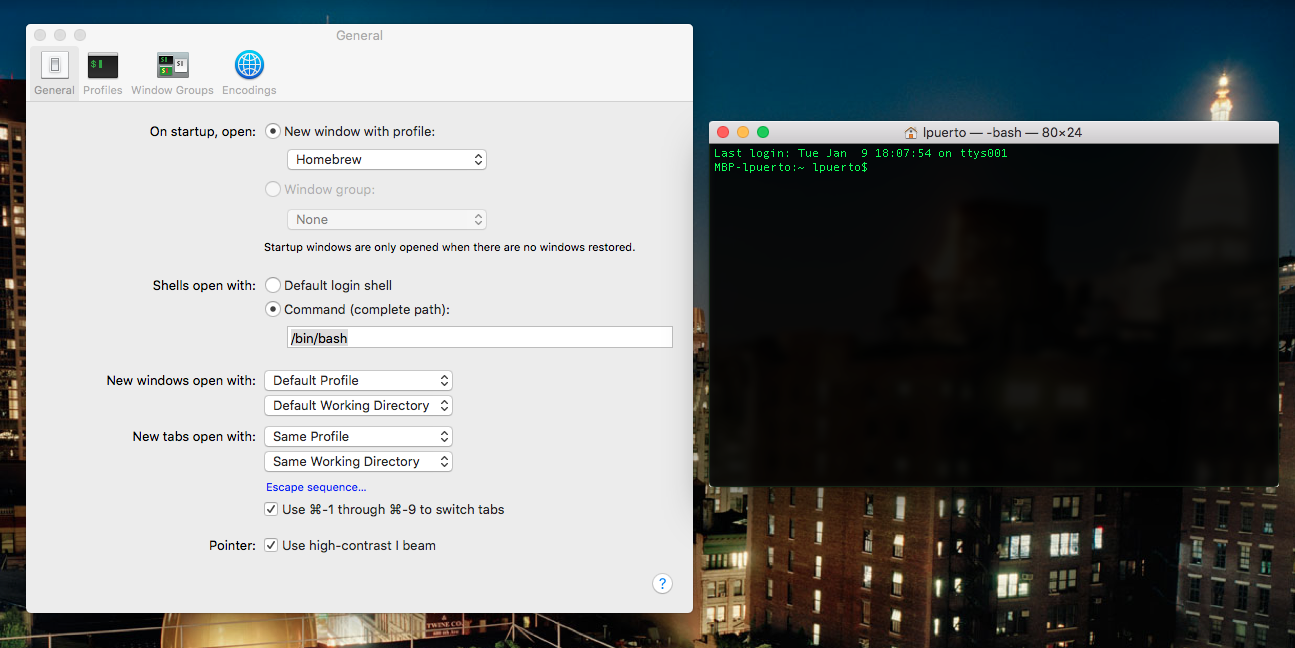Click the home folder icon in Terminal title

(x=910, y=133)
